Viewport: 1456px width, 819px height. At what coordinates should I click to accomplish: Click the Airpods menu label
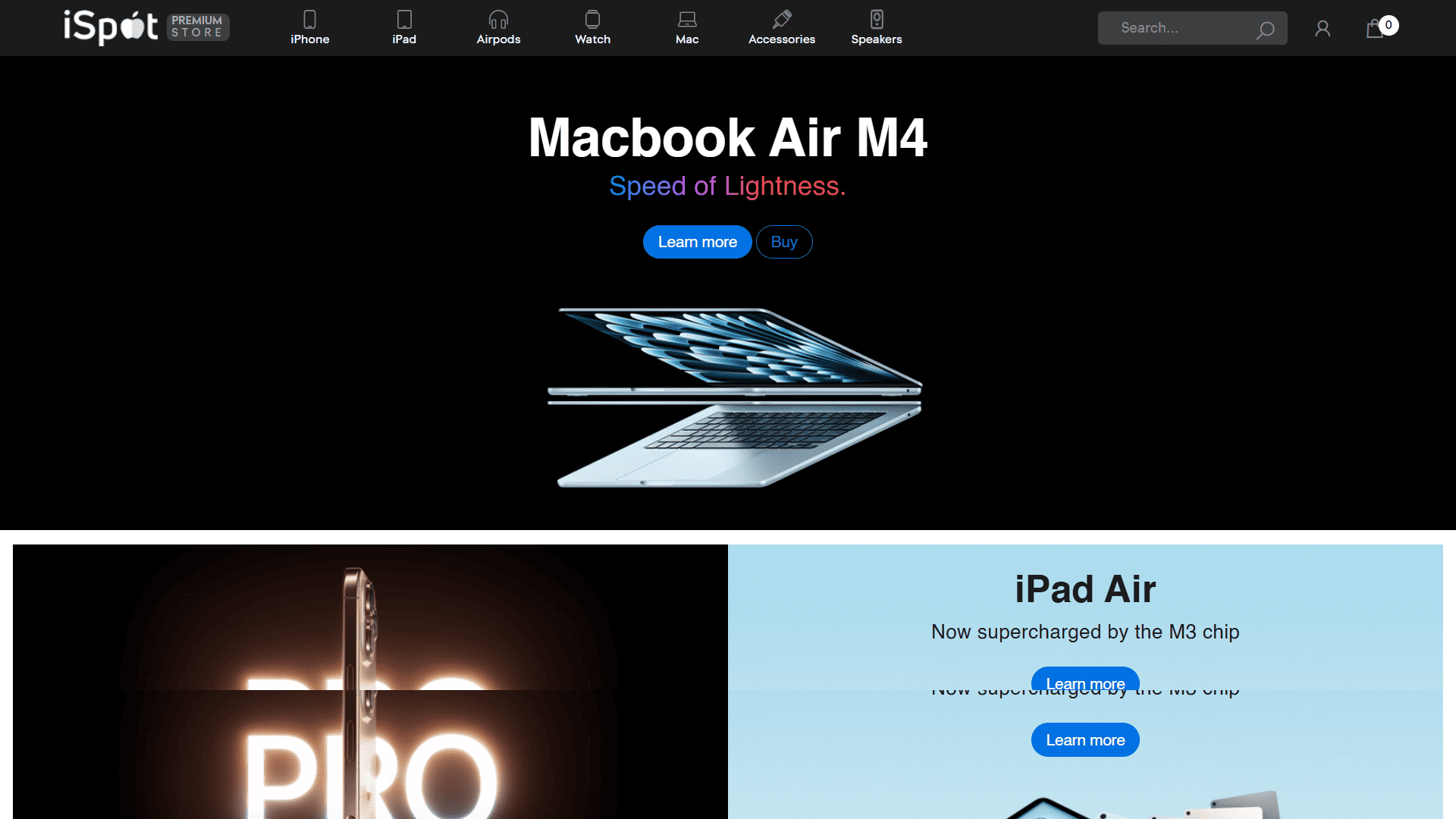coord(498,39)
